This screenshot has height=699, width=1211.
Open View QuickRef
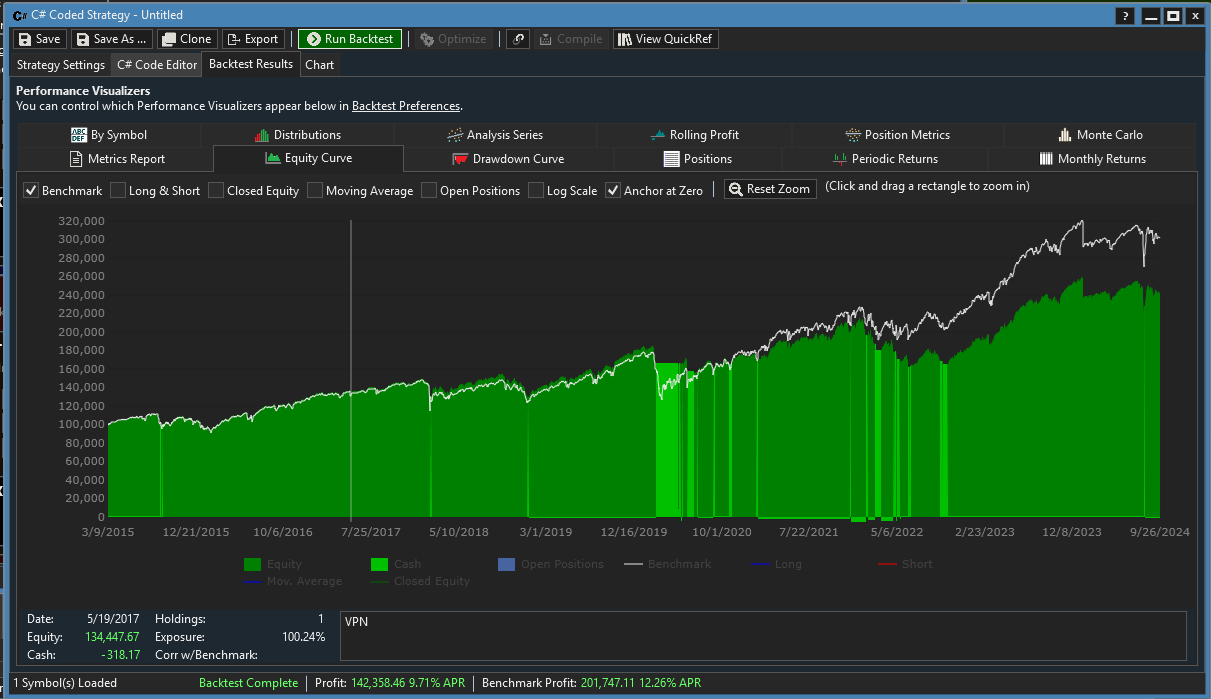pos(665,39)
